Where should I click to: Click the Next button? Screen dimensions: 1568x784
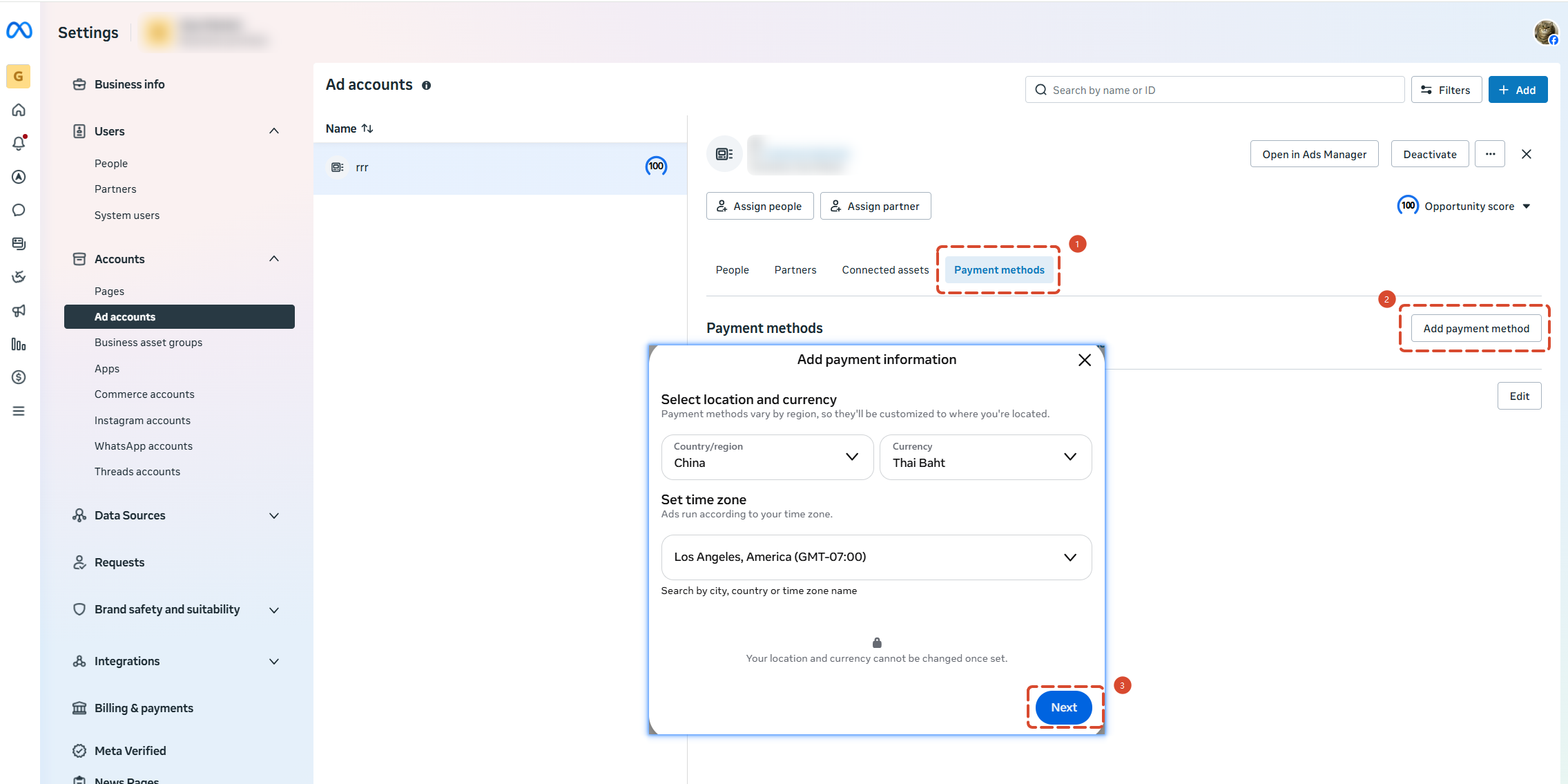[1063, 707]
